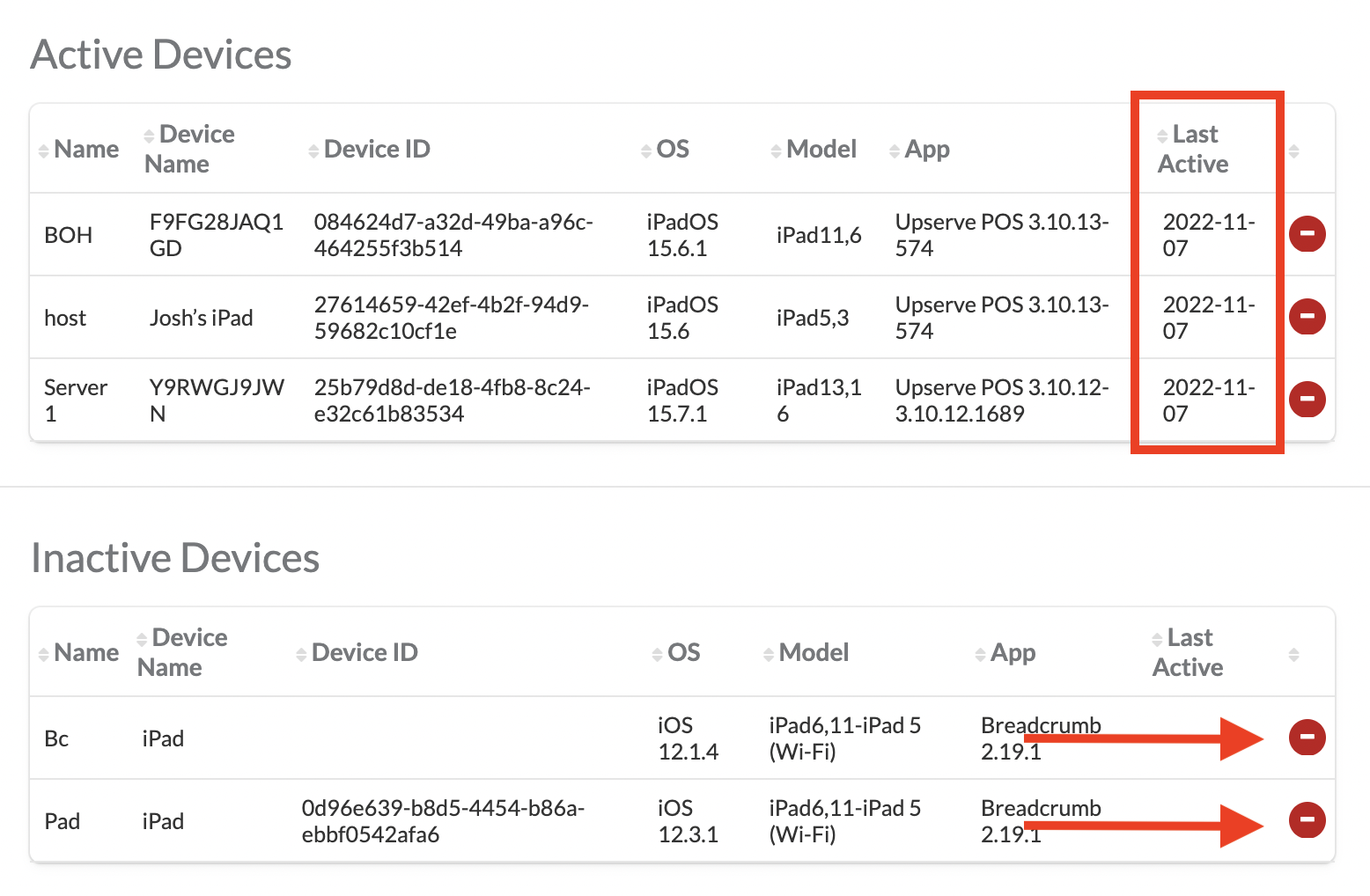Click the BOH device ID text

453,235
